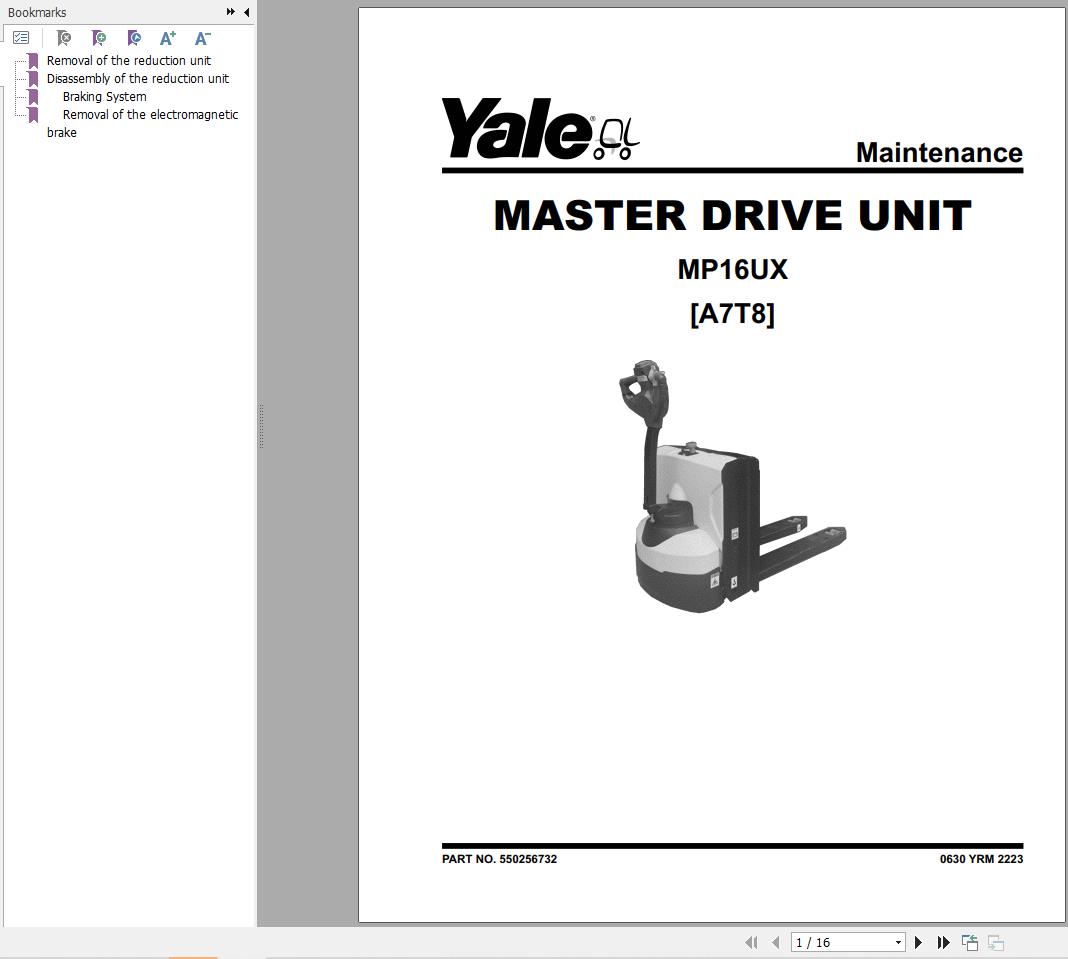Screen dimensions: 1068x959
Task: Click the next view icon
Action: (994, 942)
